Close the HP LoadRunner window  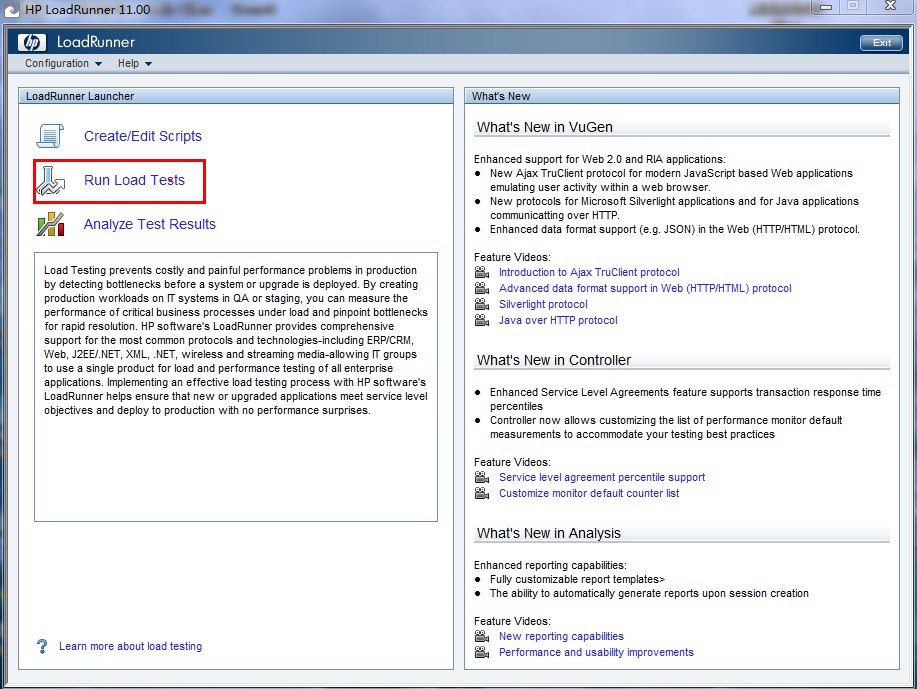[x=890, y=6]
